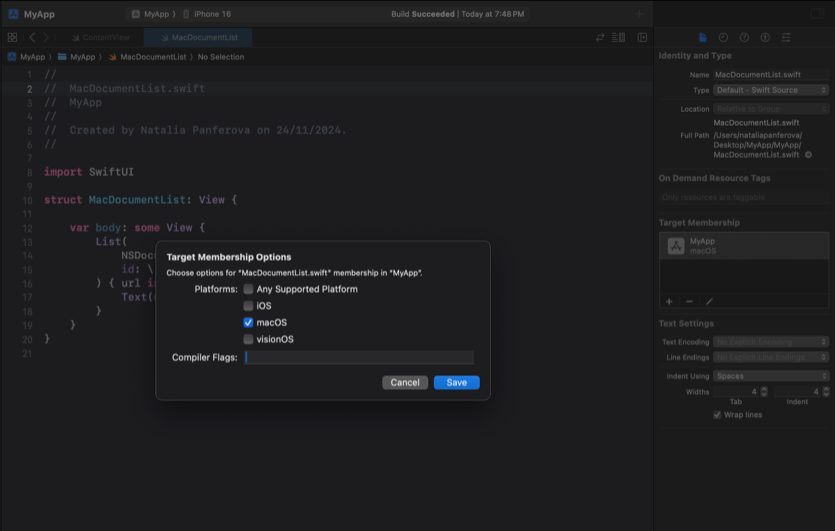
Task: Save the target membership options
Action: (456, 382)
